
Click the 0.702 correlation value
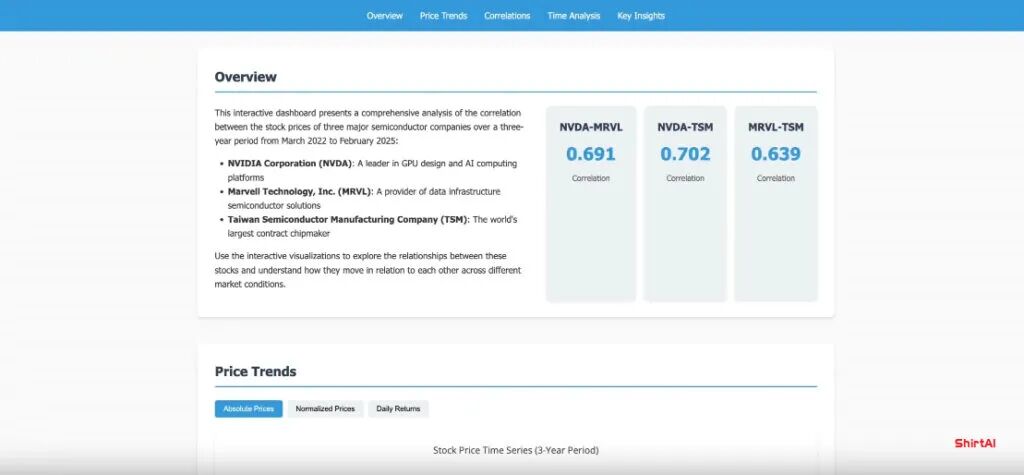(x=685, y=154)
